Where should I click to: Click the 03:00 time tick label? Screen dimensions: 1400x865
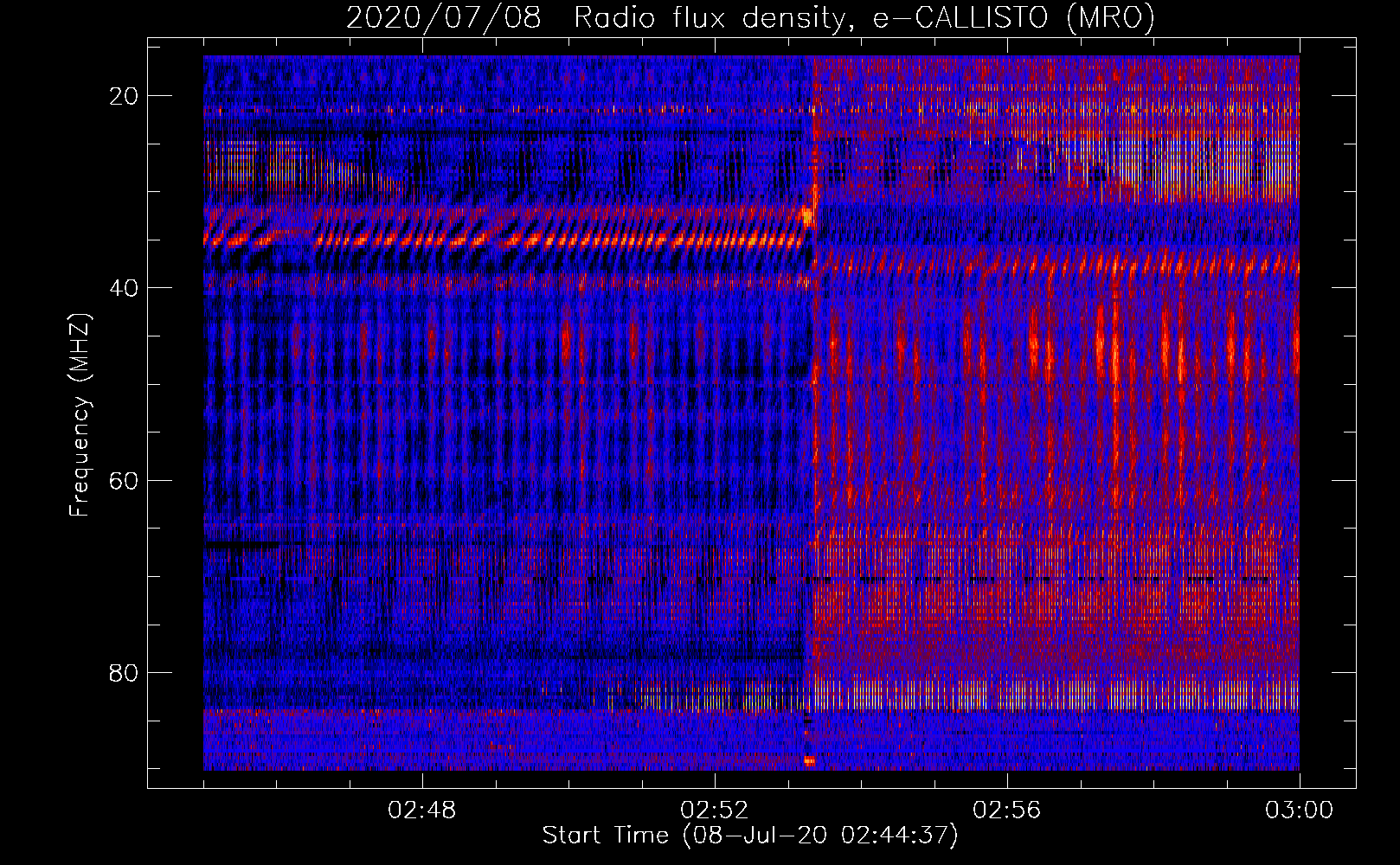click(x=1300, y=811)
